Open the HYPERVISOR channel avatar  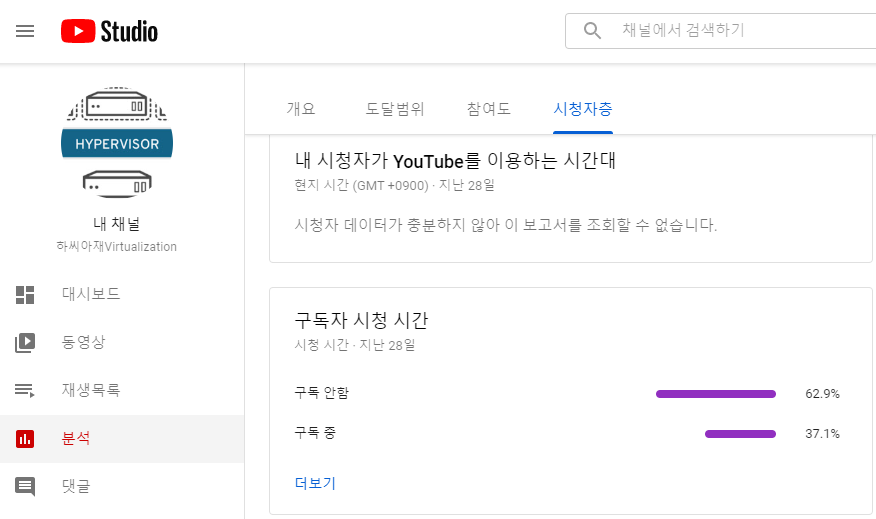pos(117,142)
